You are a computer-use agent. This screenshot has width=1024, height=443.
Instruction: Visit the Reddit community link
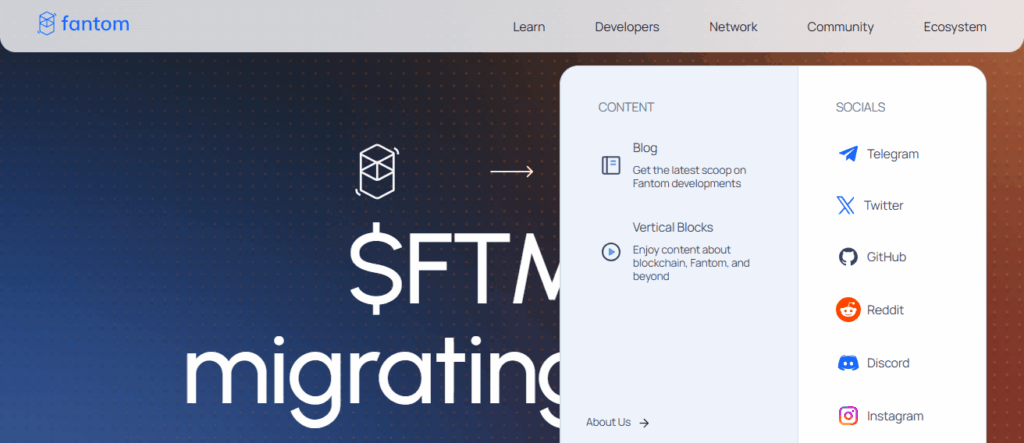pyautogui.click(x=886, y=310)
